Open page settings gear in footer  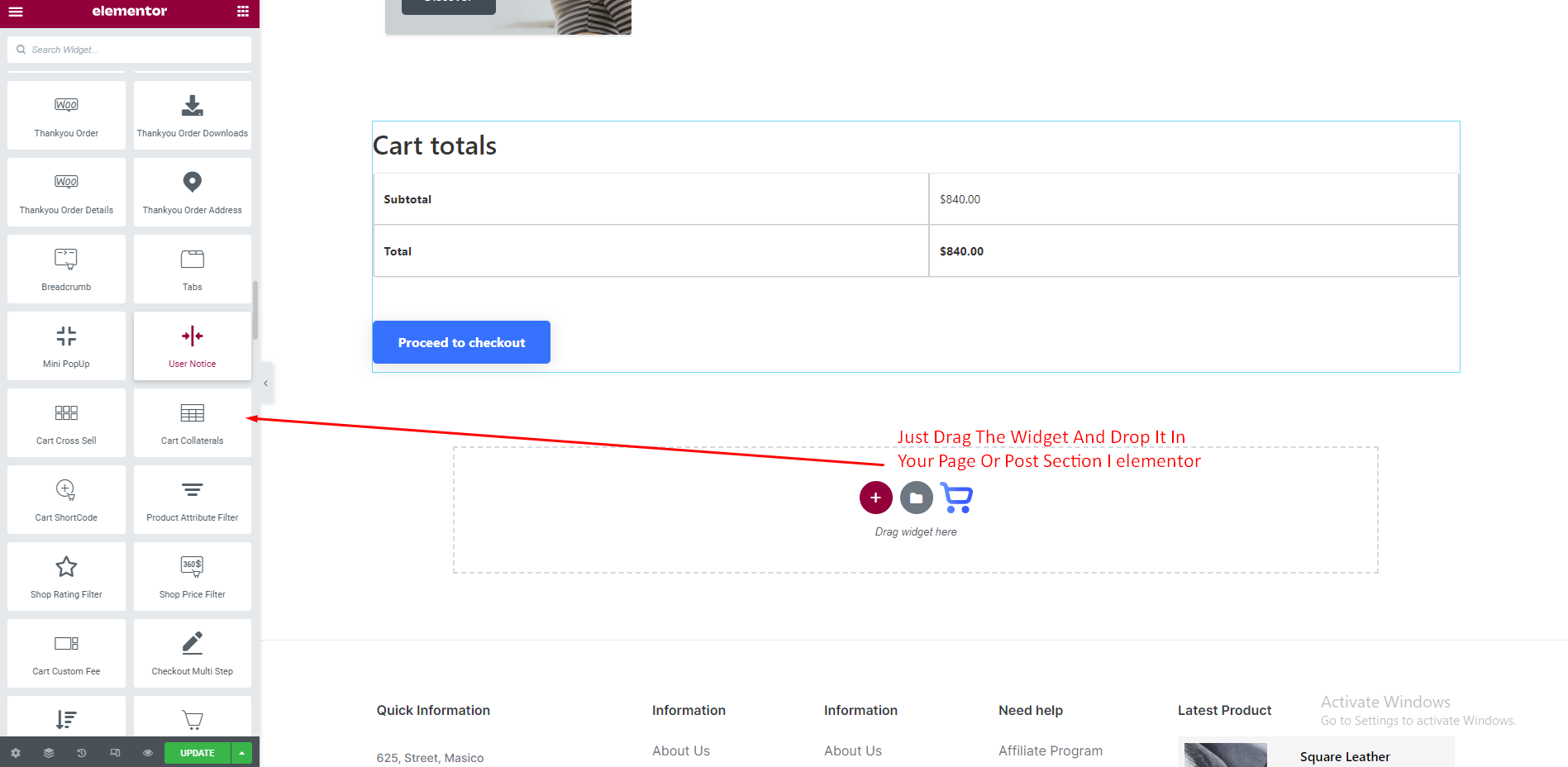point(16,753)
